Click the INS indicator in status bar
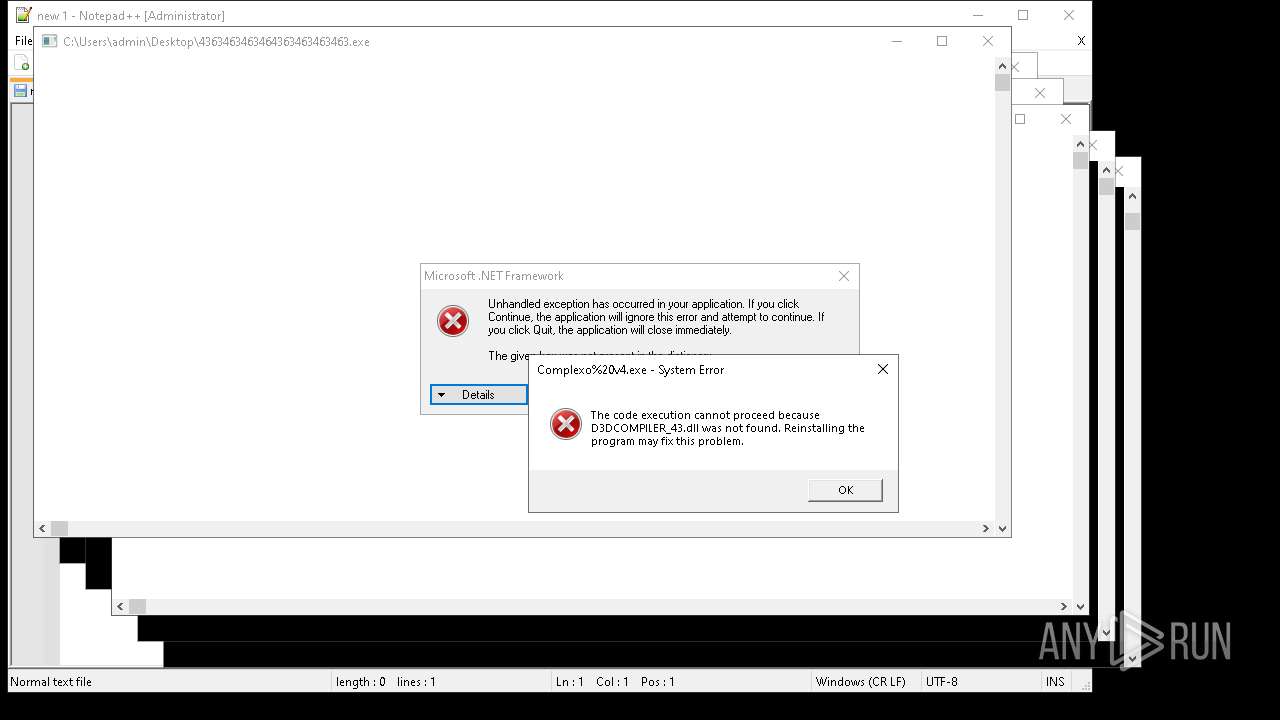This screenshot has width=1280, height=720. (1055, 682)
